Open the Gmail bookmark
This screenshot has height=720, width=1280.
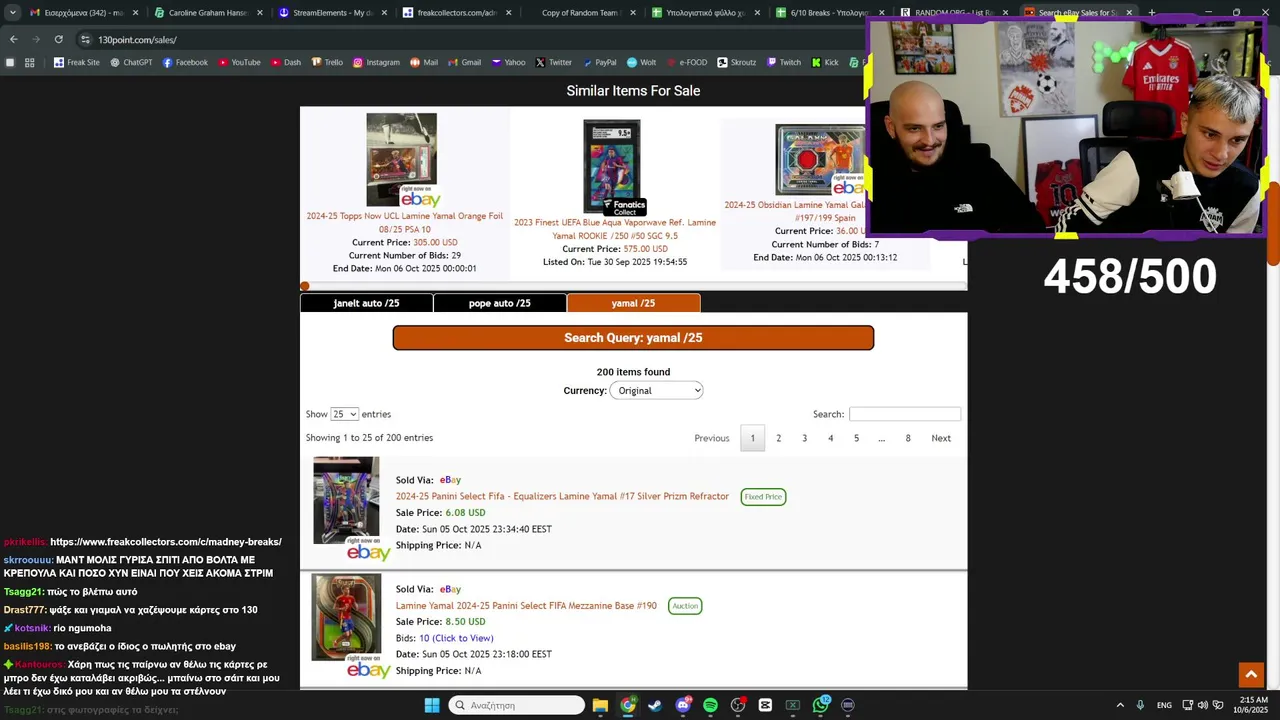point(463,62)
